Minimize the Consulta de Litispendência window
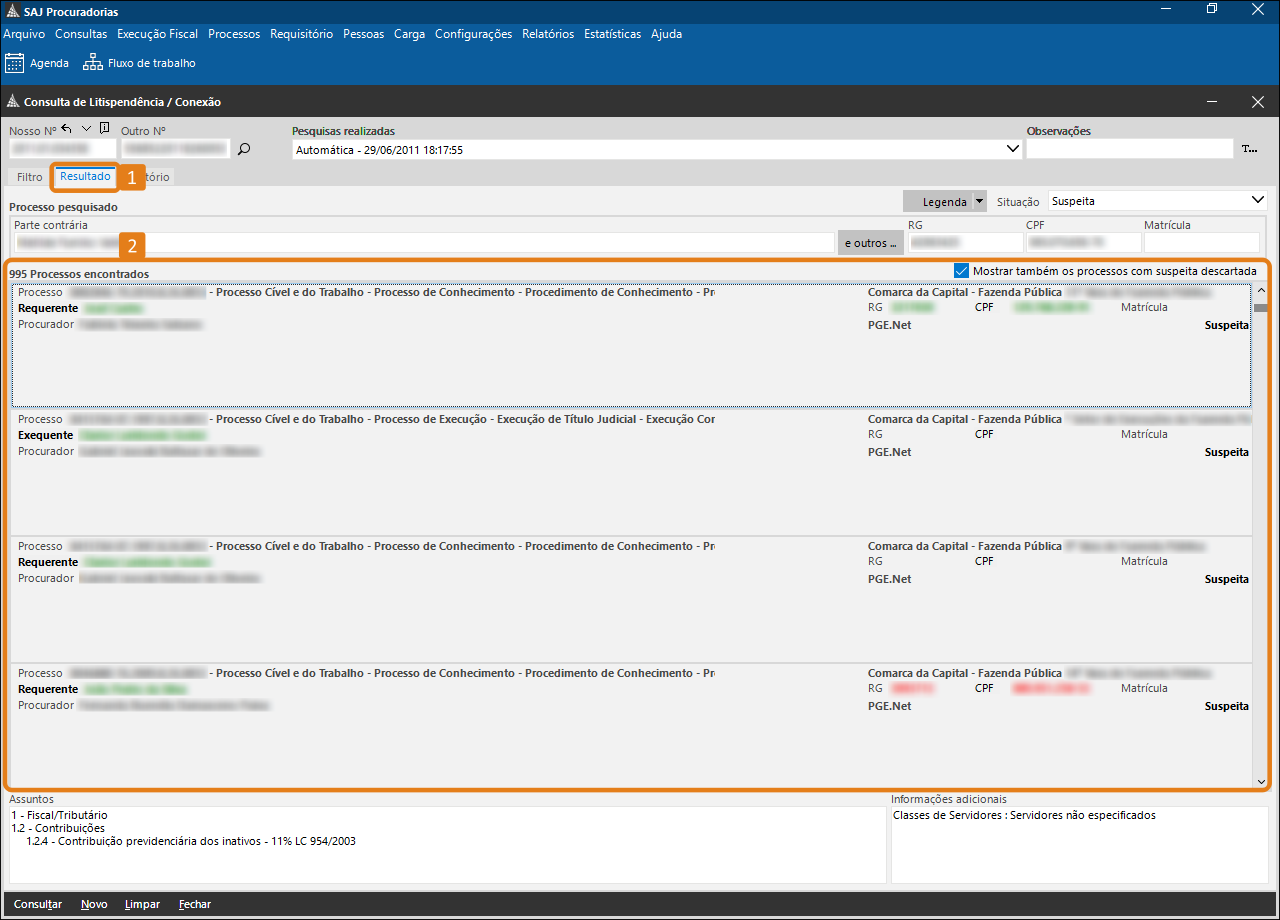Viewport: 1280px width, 920px height. point(1212,102)
